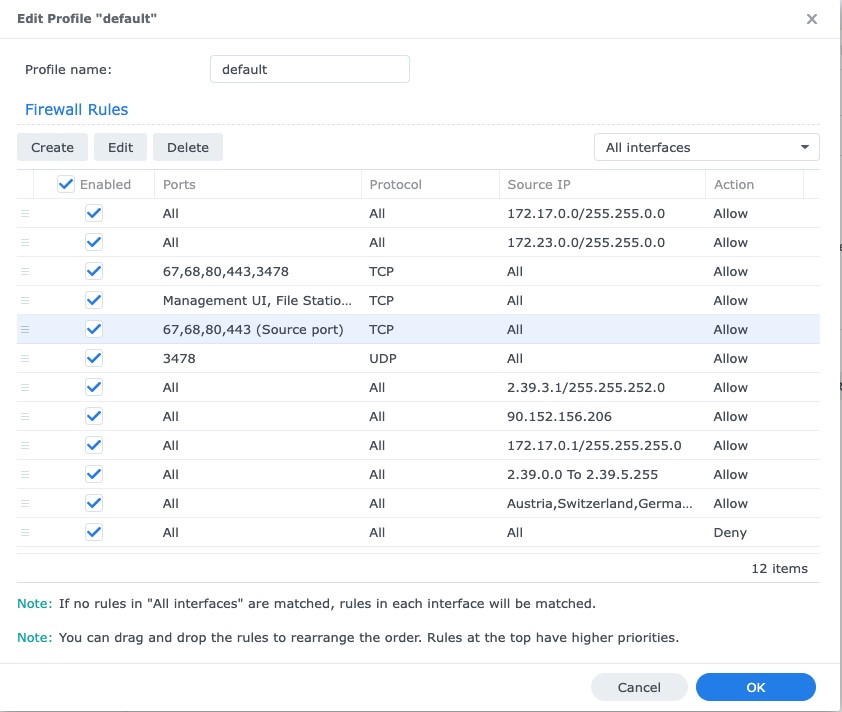The image size is (842, 712).
Task: Disable rule for source 172.23.0.0/255.255.0.0
Action: 93,242
